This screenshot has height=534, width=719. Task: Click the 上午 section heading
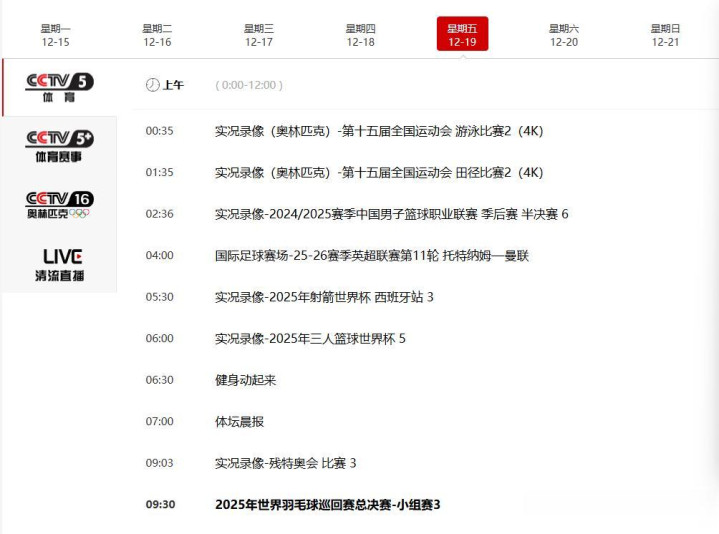(x=173, y=85)
